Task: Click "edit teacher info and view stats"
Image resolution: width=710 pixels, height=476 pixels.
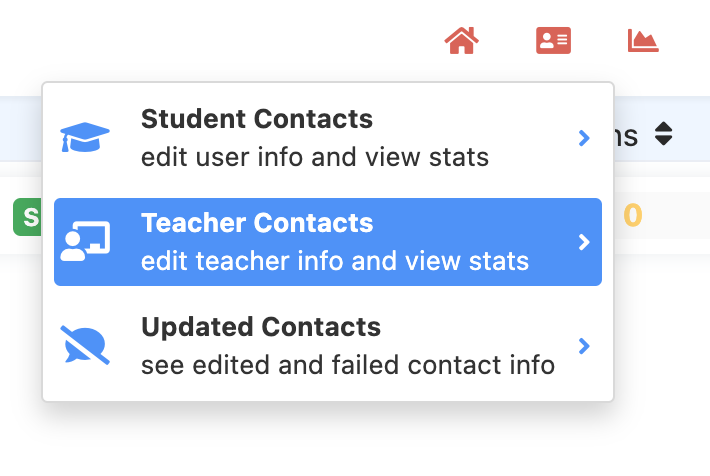Action: (x=335, y=262)
